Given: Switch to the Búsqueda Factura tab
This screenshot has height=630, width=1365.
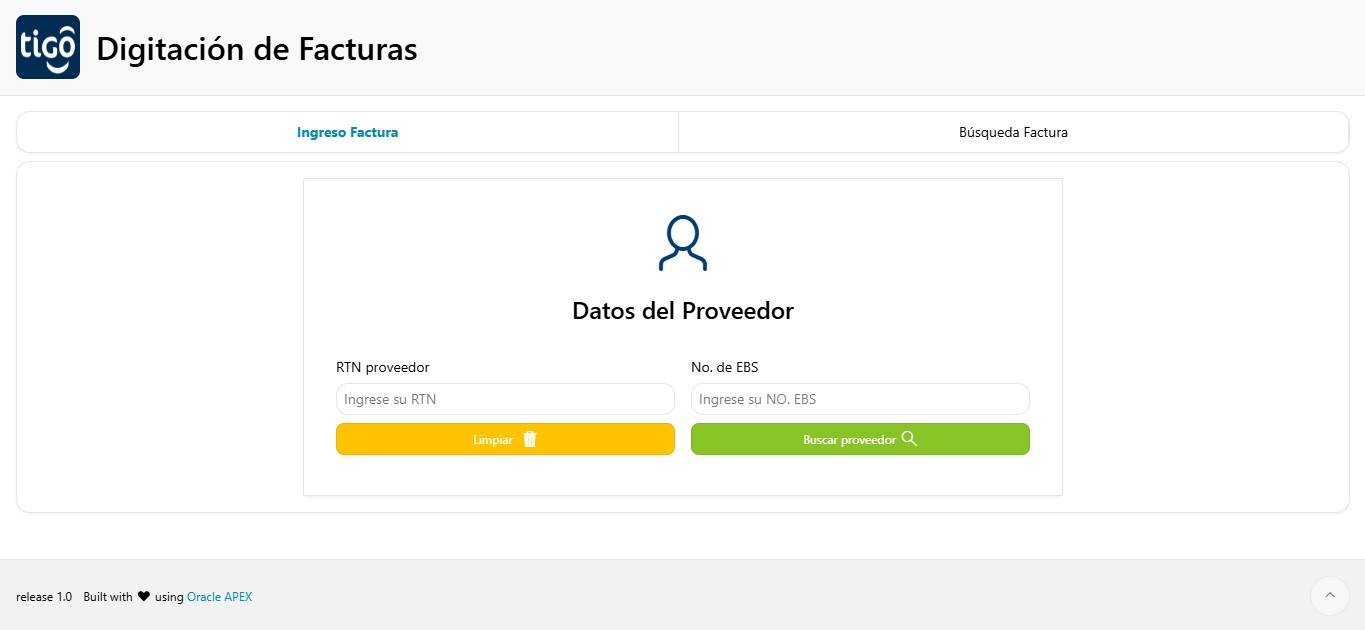Looking at the screenshot, I should [x=1013, y=131].
